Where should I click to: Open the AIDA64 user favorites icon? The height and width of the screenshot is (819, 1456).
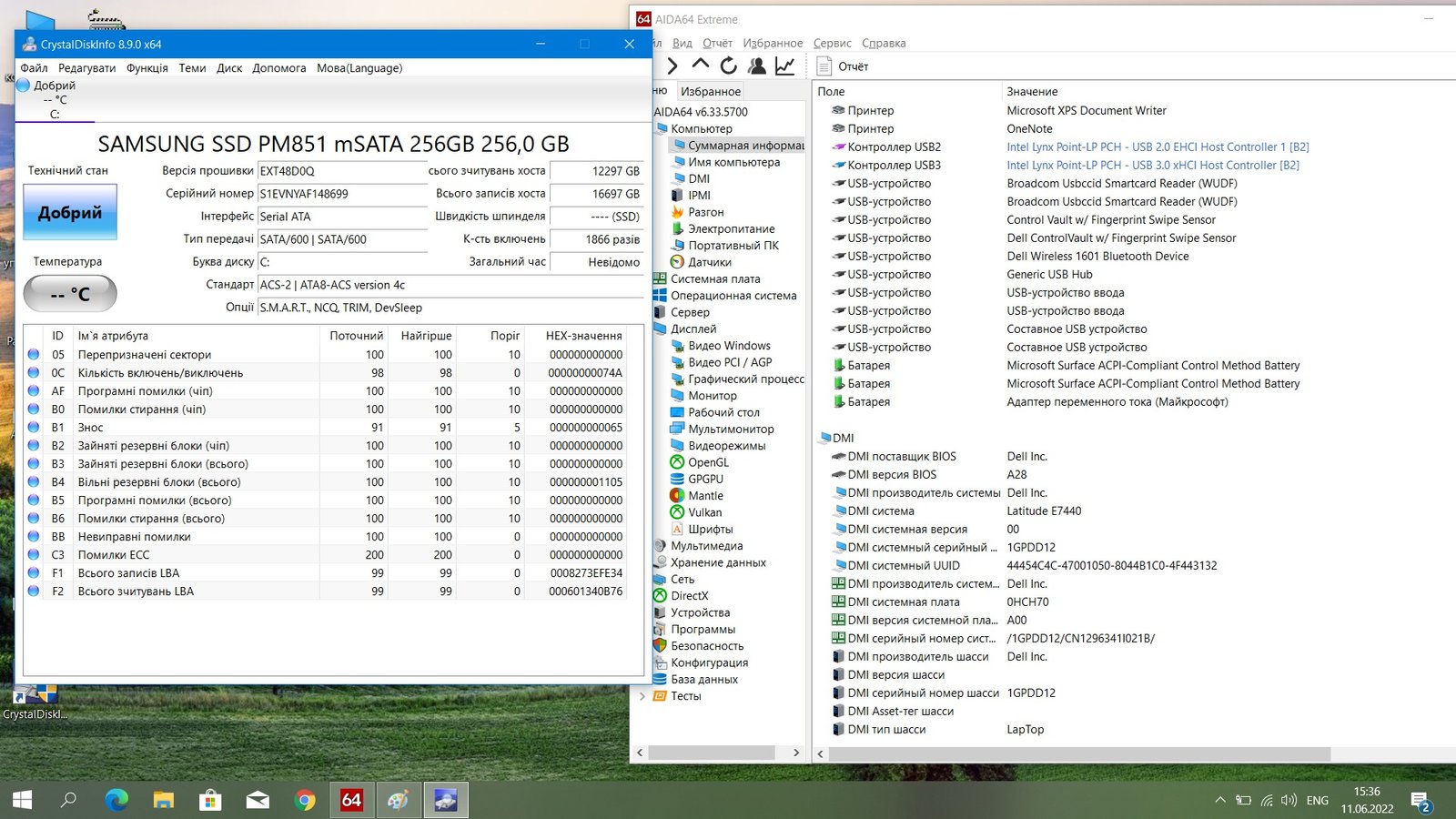pyautogui.click(x=756, y=66)
